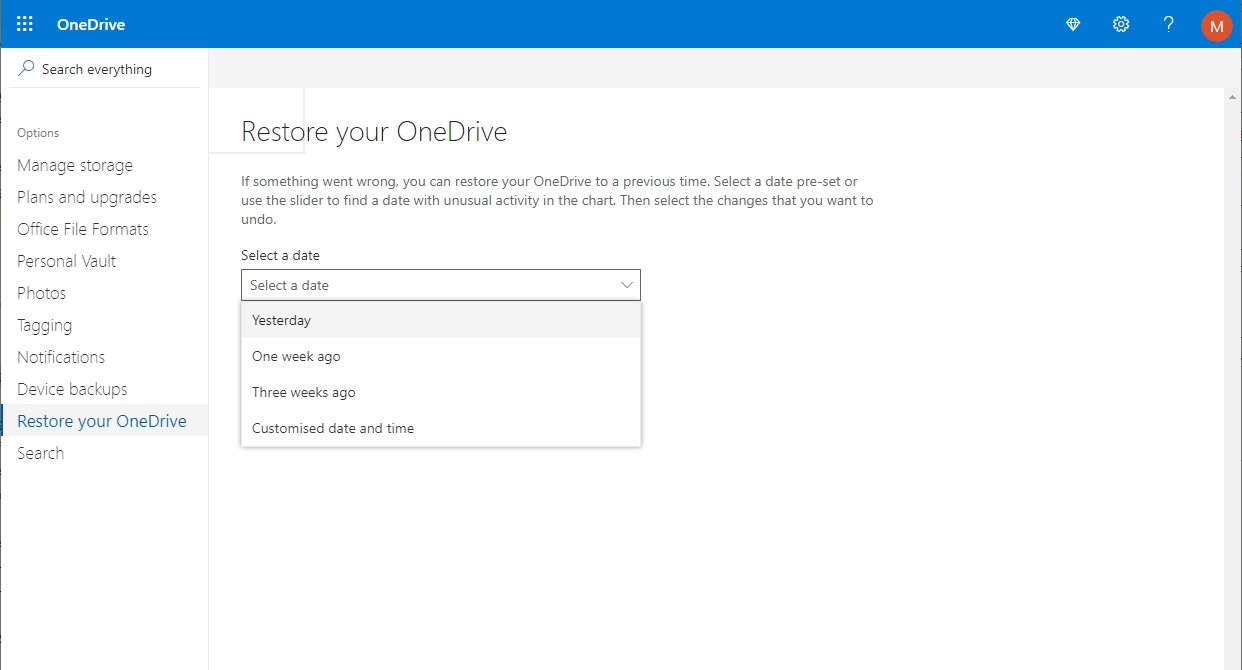Click the OneDrive title link

(x=91, y=24)
